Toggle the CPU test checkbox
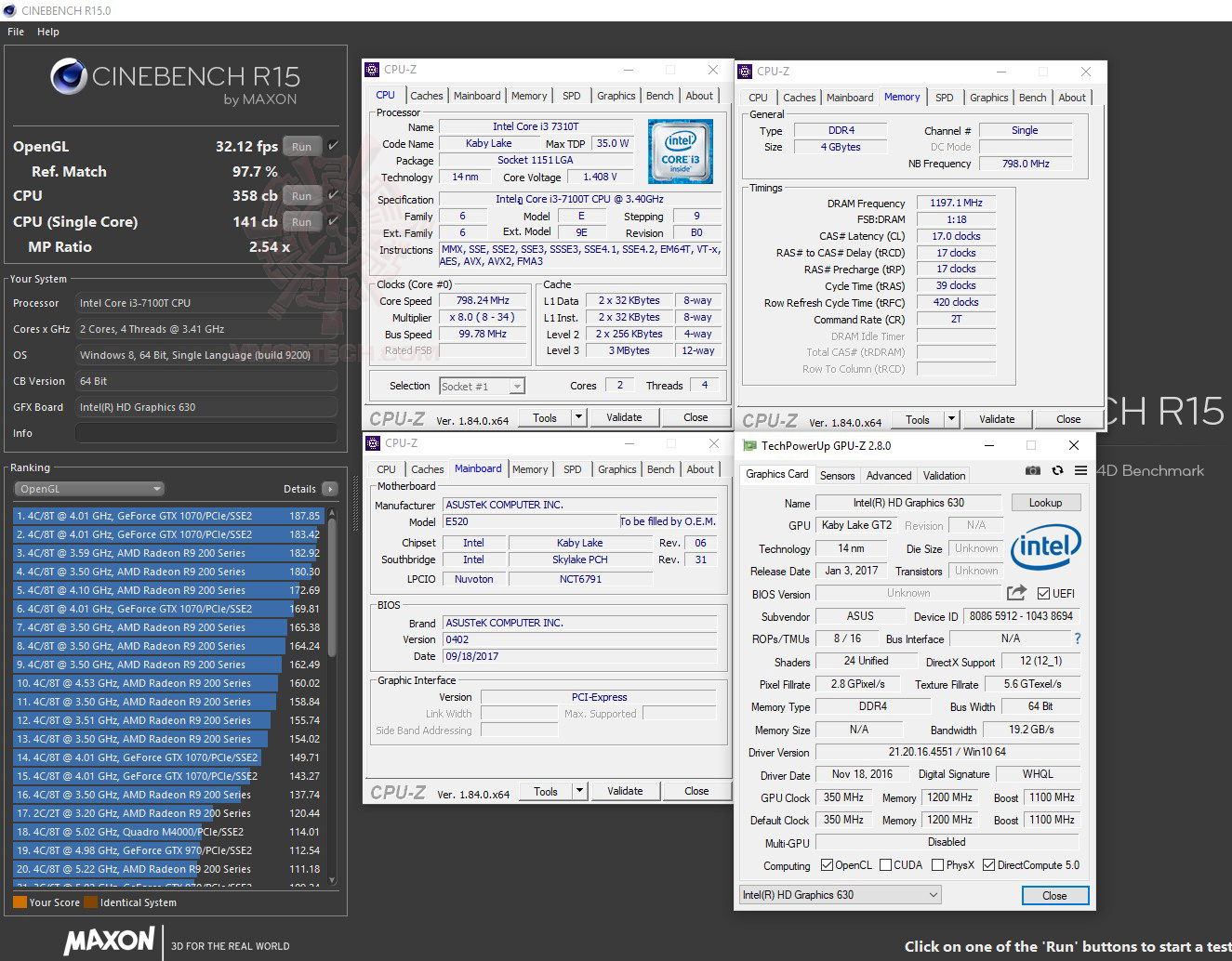Image resolution: width=1232 pixels, height=961 pixels. 333,195
